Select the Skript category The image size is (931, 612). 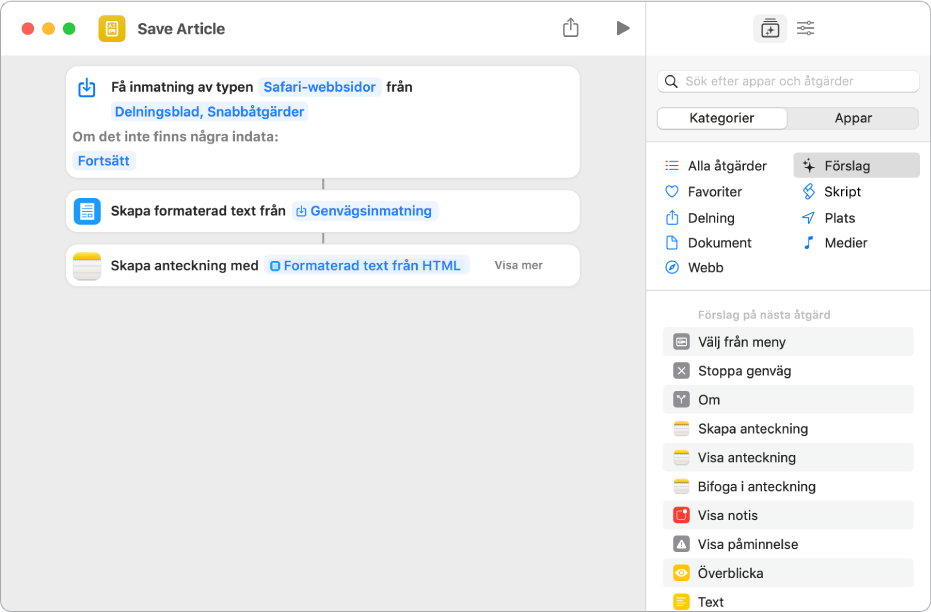(842, 191)
